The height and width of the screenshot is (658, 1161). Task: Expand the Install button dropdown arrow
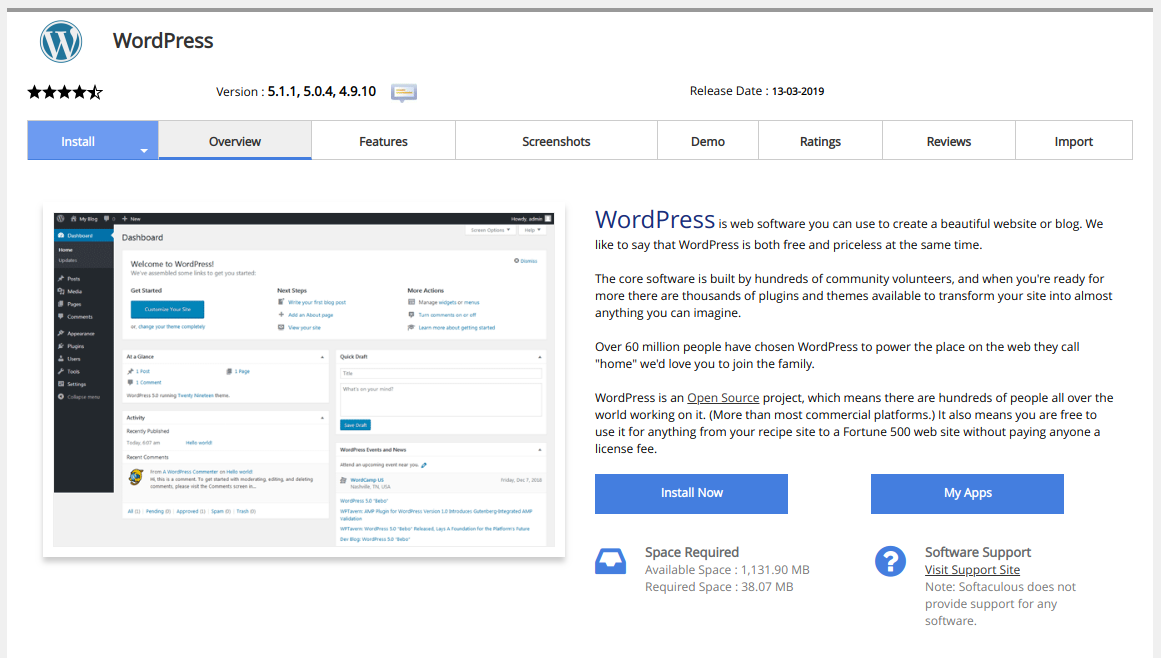pyautogui.click(x=144, y=150)
